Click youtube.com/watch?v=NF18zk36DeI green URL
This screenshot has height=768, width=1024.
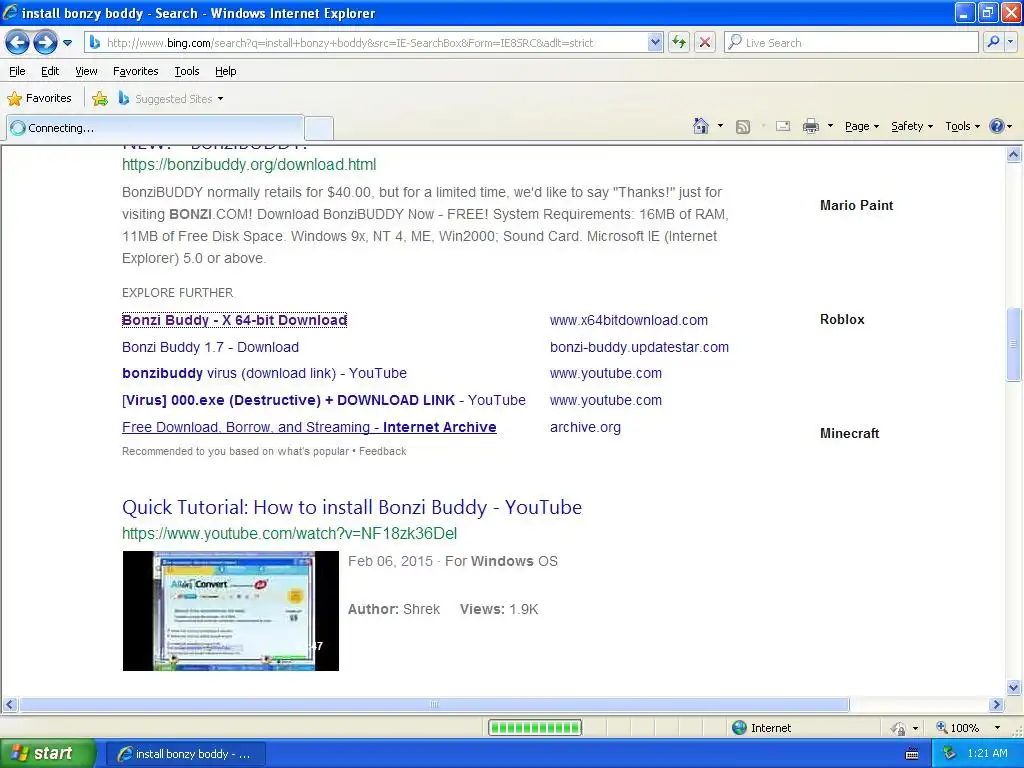[x=289, y=534]
